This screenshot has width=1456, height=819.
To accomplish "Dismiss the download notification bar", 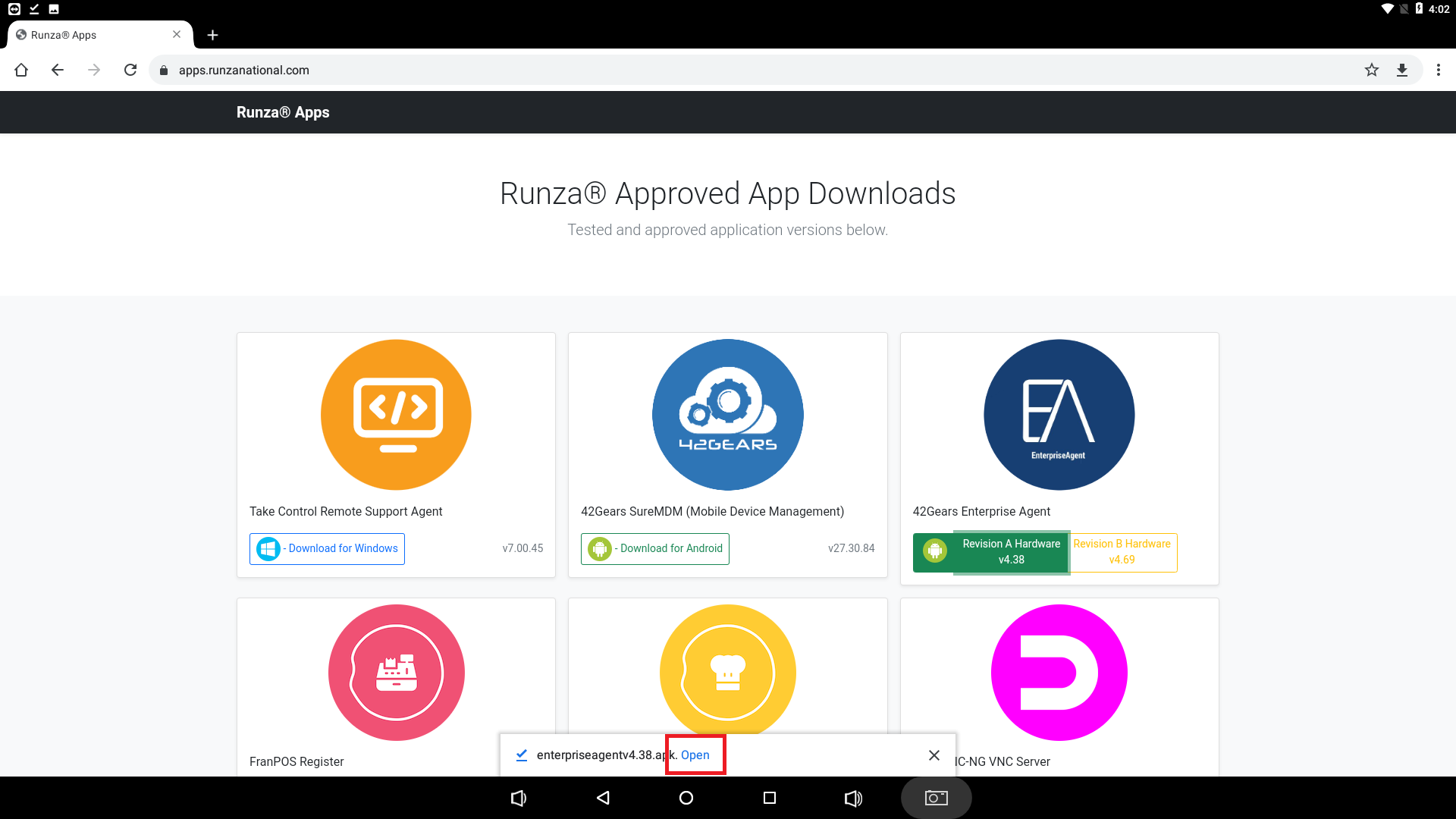I will pyautogui.click(x=934, y=755).
